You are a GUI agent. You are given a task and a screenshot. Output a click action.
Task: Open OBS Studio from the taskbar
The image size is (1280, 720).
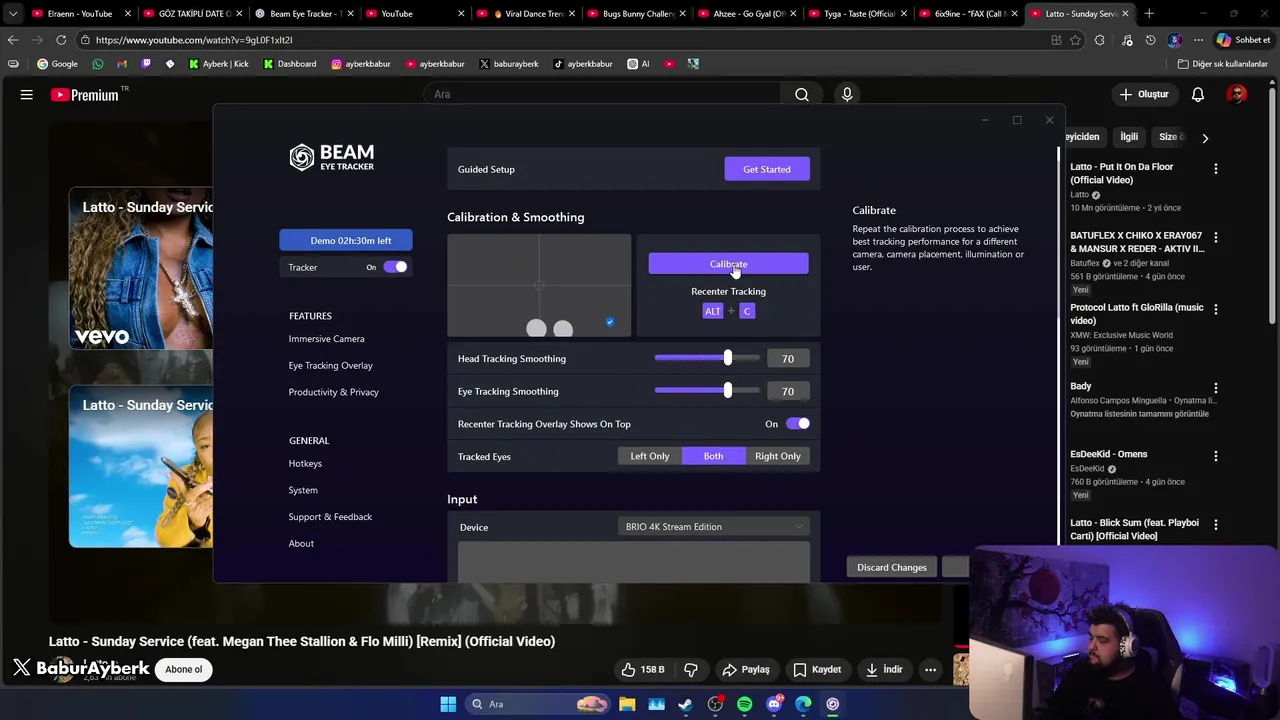point(715,704)
